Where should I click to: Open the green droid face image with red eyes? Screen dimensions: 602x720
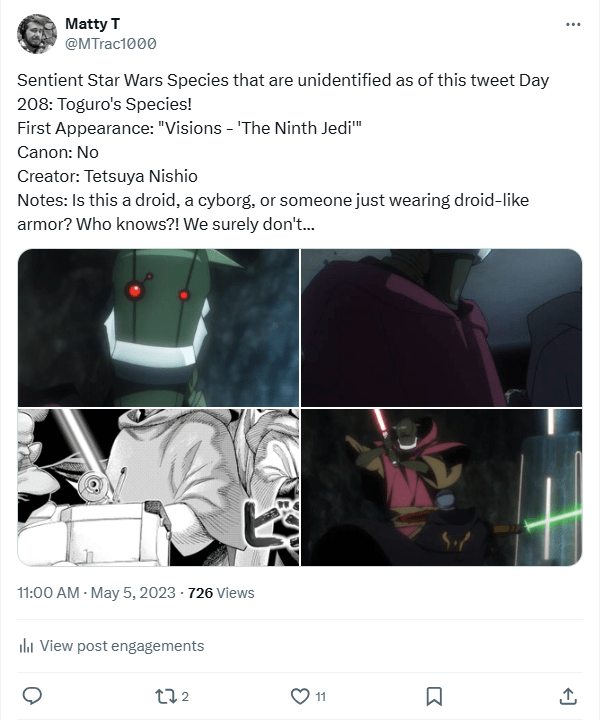tap(158, 326)
